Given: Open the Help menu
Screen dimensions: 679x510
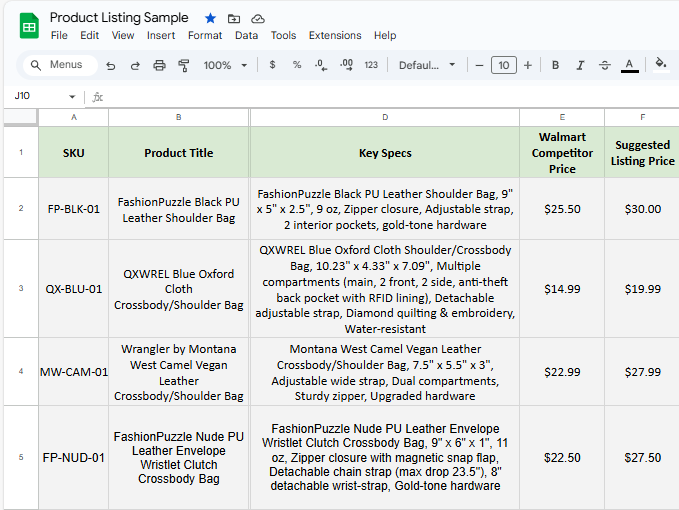Looking at the screenshot, I should pyautogui.click(x=385, y=36).
